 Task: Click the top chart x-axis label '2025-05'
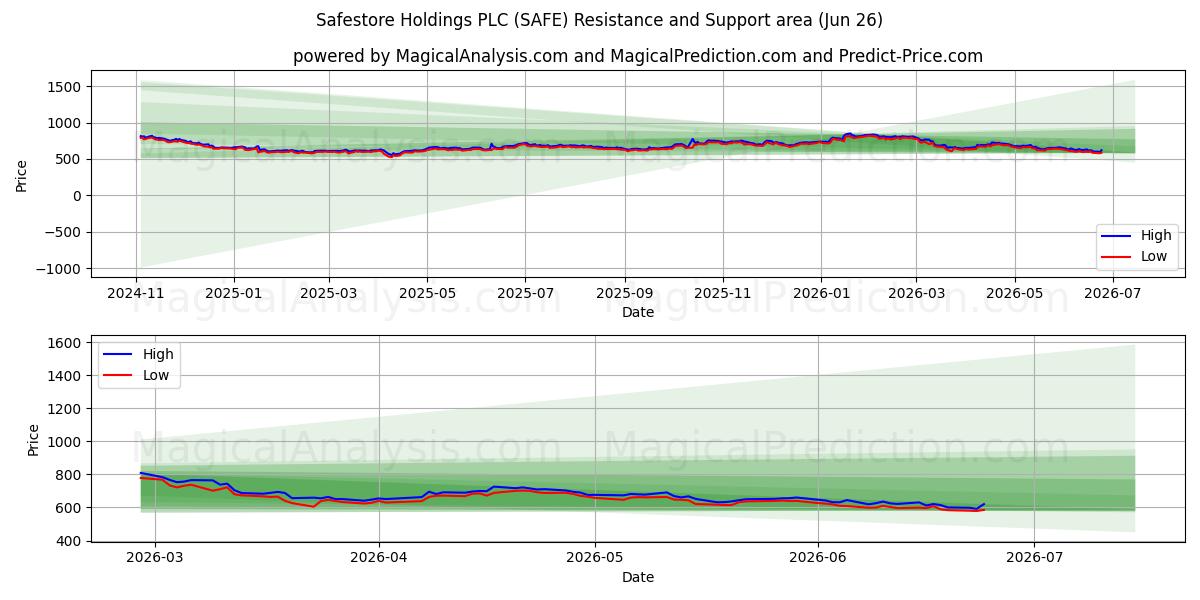[x=427, y=293]
